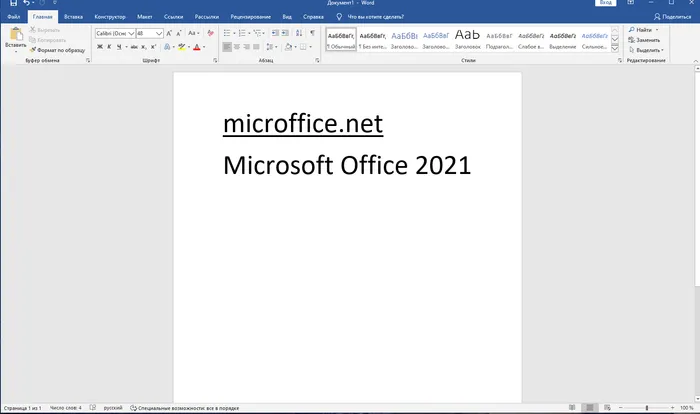Viewport: 700px width, 414px height.
Task: Switch to Insert (Вставка) tab
Action: point(73,17)
